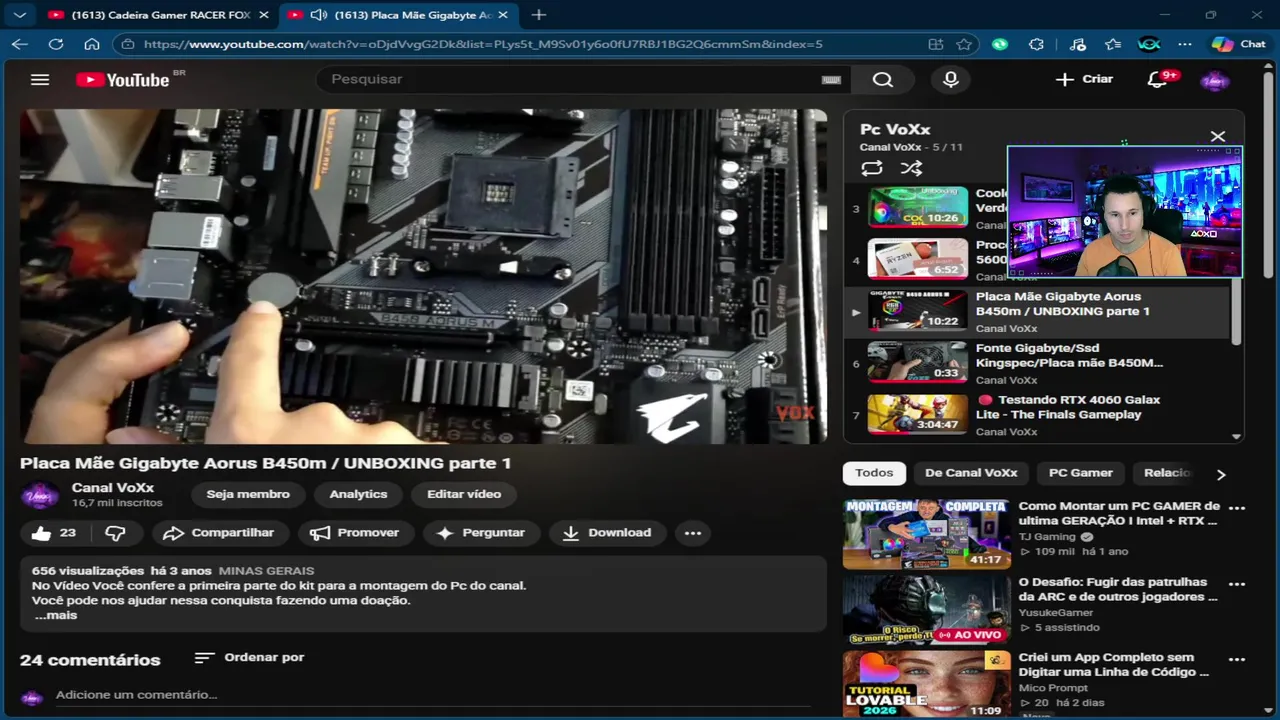The width and height of the screenshot is (1280, 720).
Task: Add page to favorites star
Action: 964,44
